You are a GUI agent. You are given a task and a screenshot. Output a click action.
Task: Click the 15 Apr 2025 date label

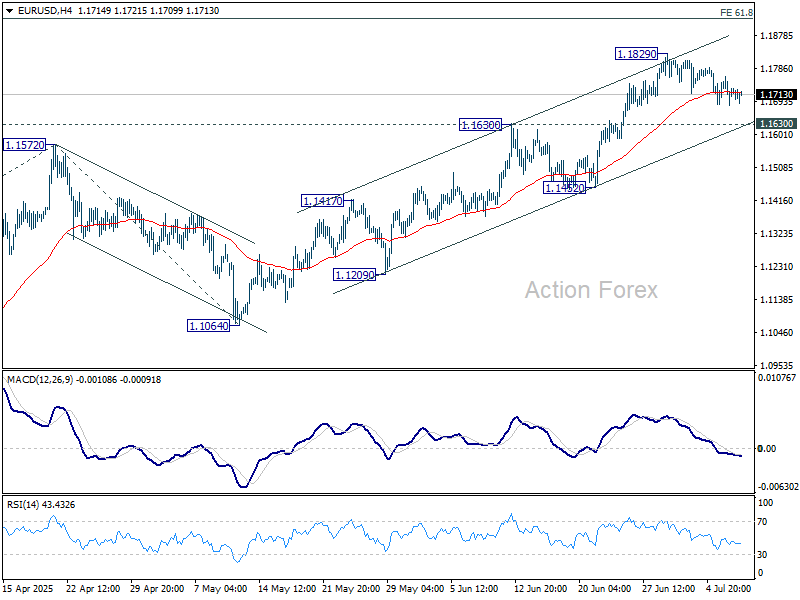click(x=25, y=590)
